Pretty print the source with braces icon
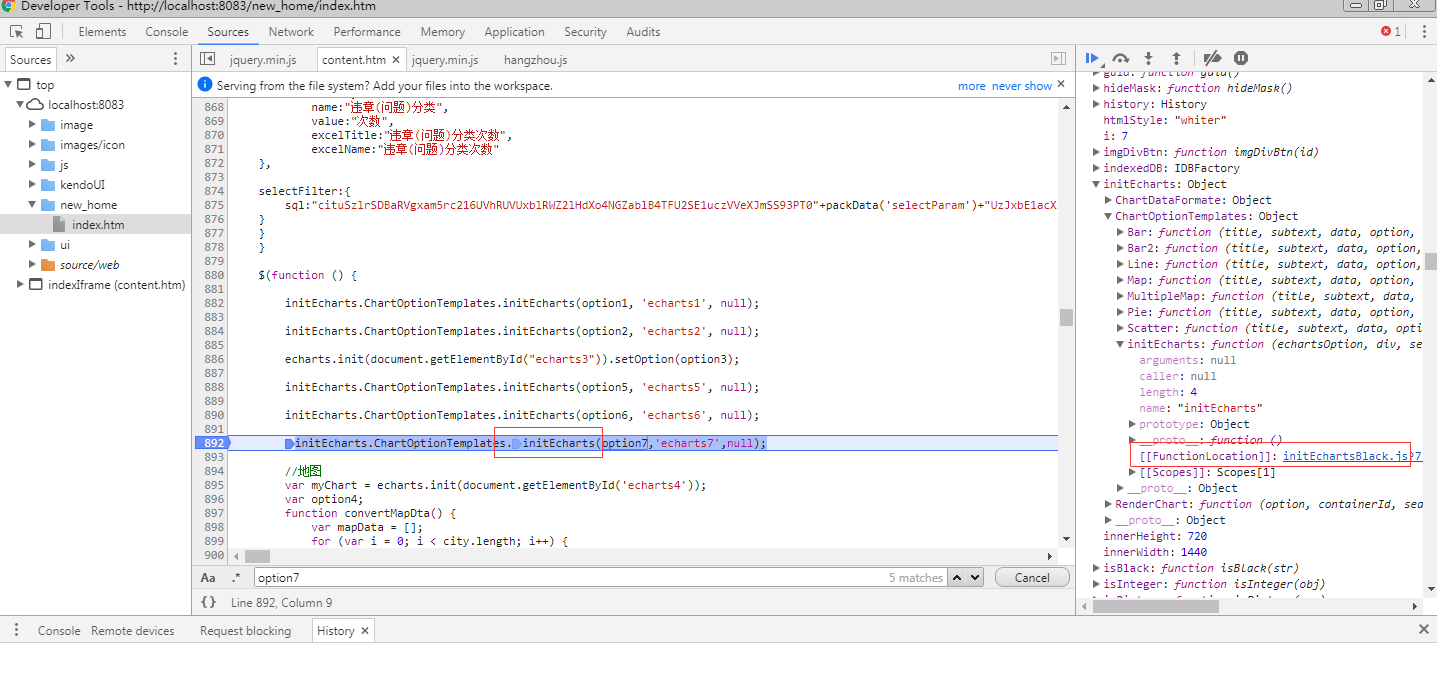 click(208, 602)
